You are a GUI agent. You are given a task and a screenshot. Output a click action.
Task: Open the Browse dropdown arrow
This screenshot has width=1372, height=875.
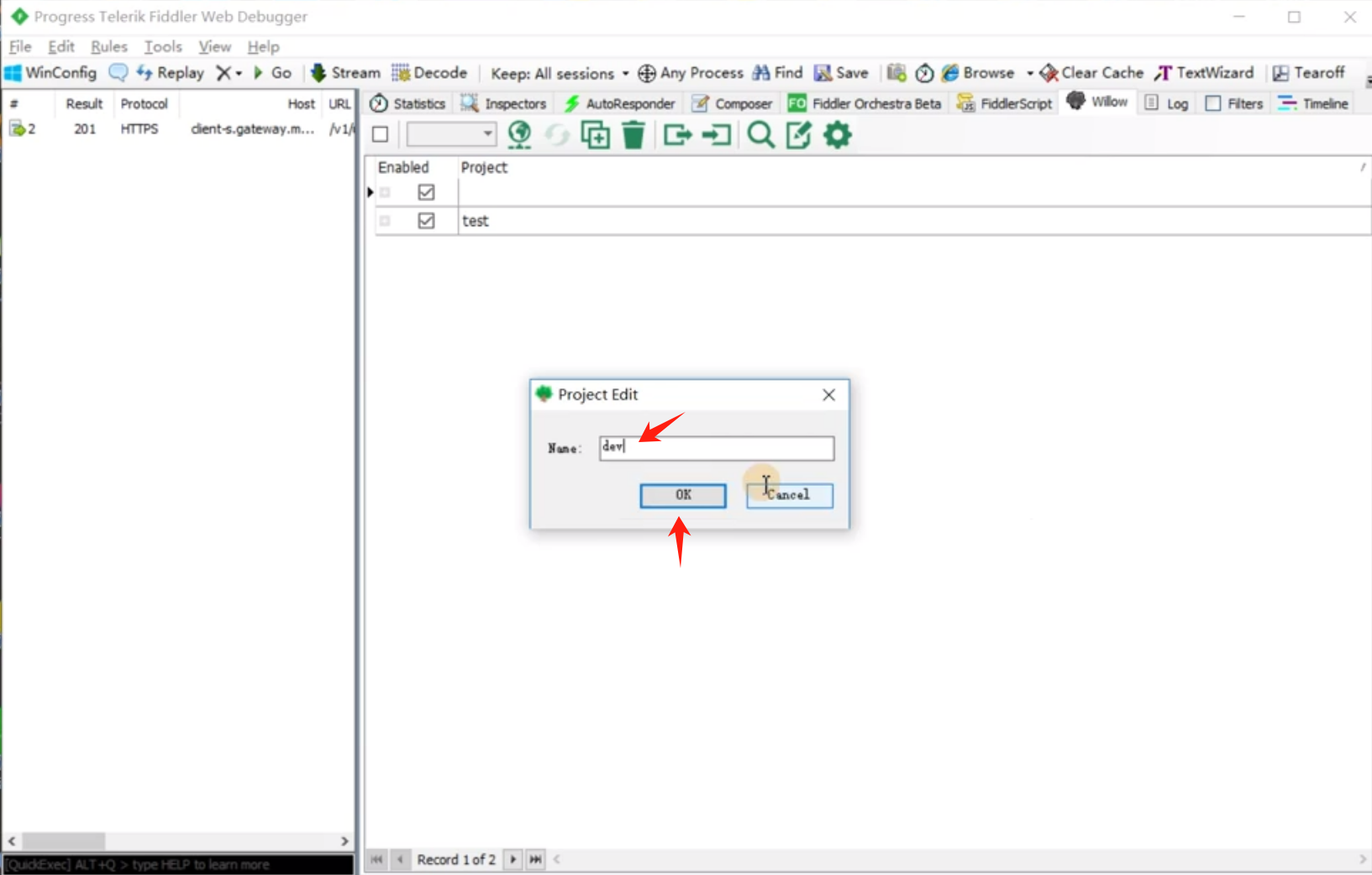1030,73
